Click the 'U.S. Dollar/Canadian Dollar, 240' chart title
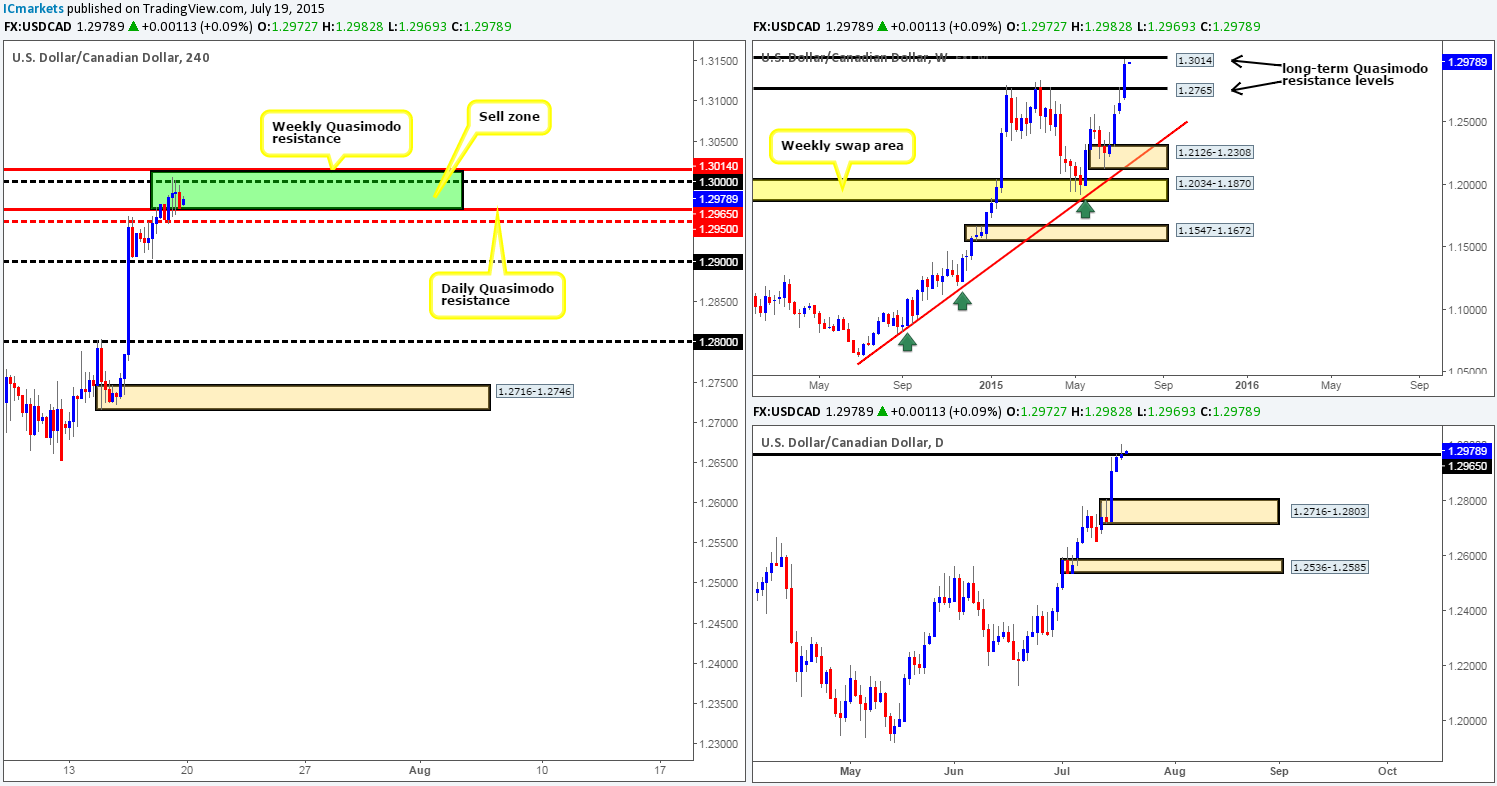The height and width of the screenshot is (786, 1497). [x=111, y=58]
